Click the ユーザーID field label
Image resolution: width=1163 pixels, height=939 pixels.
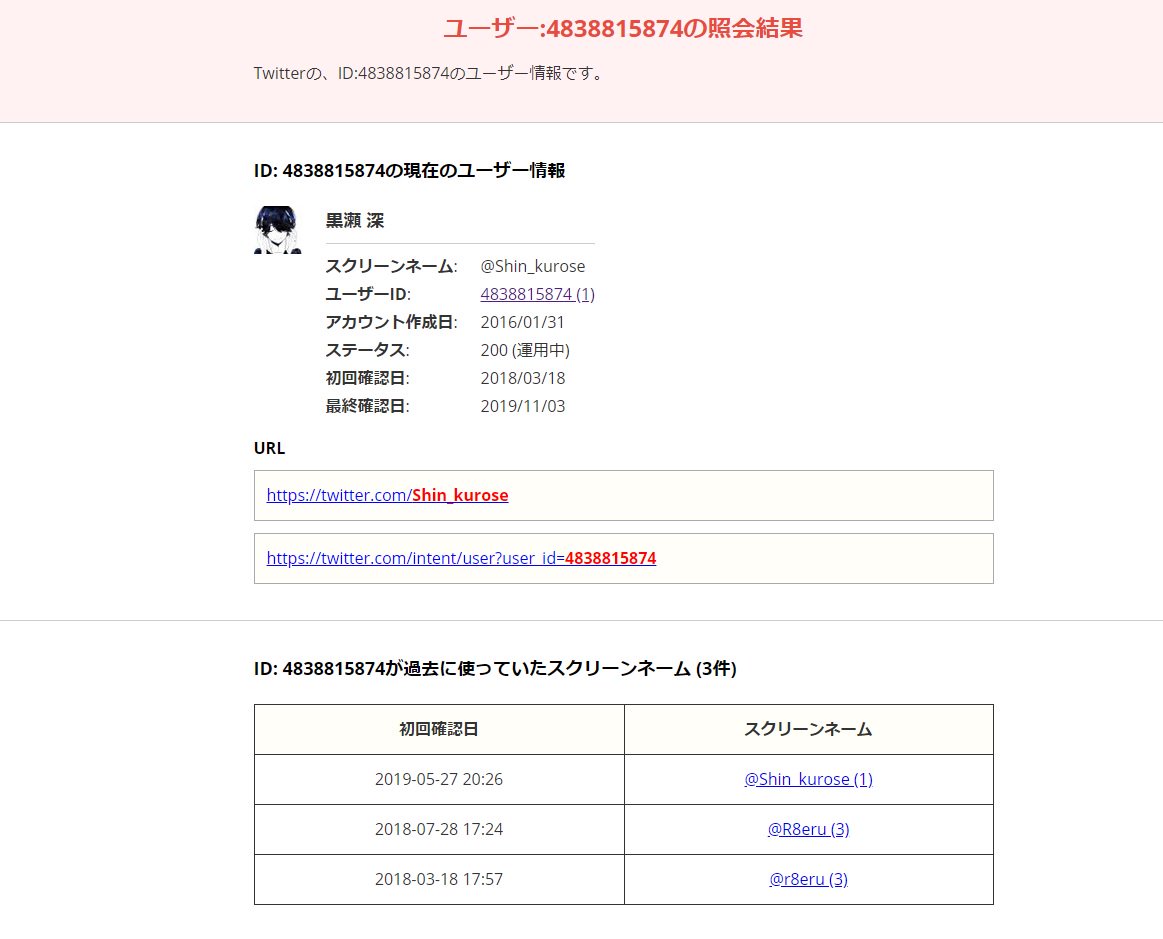(368, 294)
